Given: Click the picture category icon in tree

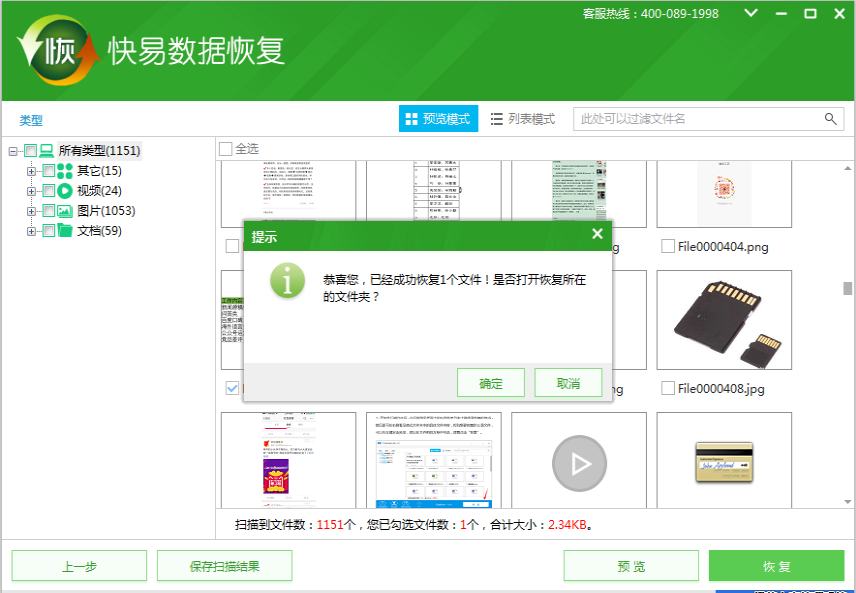Looking at the screenshot, I should pos(65,211).
